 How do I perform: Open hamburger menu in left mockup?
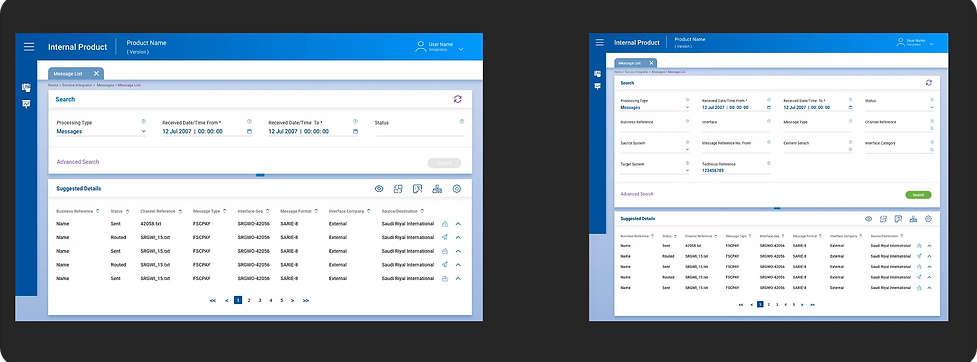tap(29, 47)
